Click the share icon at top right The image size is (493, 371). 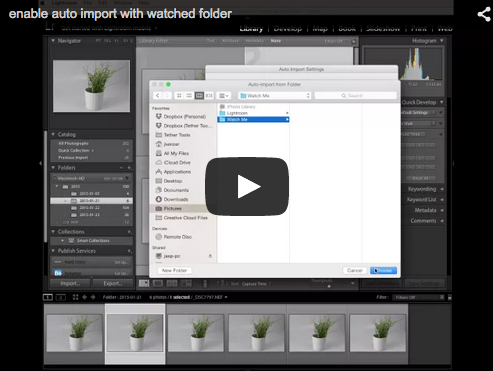(484, 14)
